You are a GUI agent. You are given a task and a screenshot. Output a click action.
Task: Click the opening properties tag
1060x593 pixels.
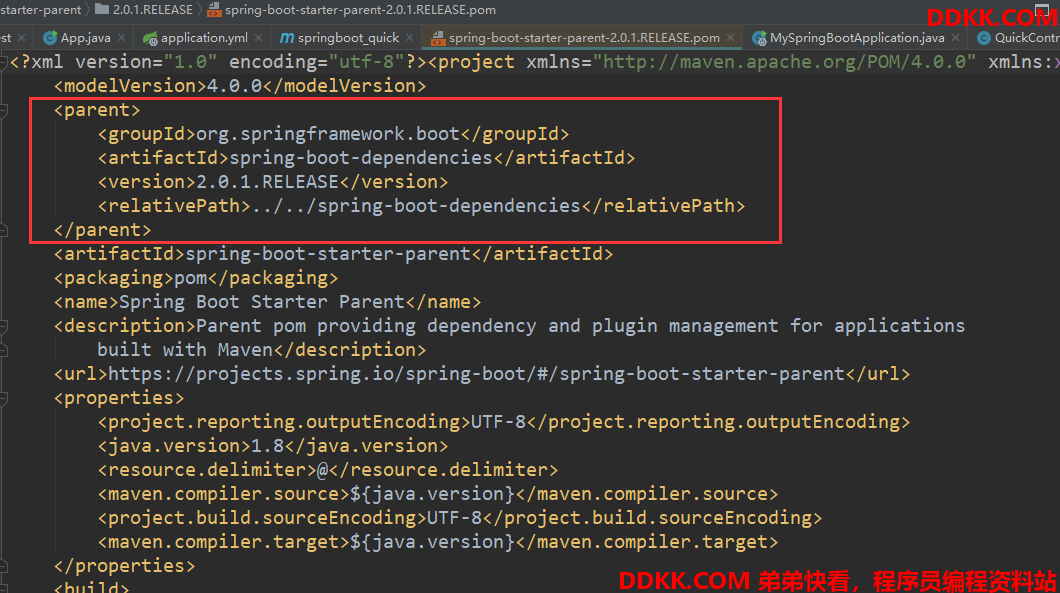tap(119, 398)
